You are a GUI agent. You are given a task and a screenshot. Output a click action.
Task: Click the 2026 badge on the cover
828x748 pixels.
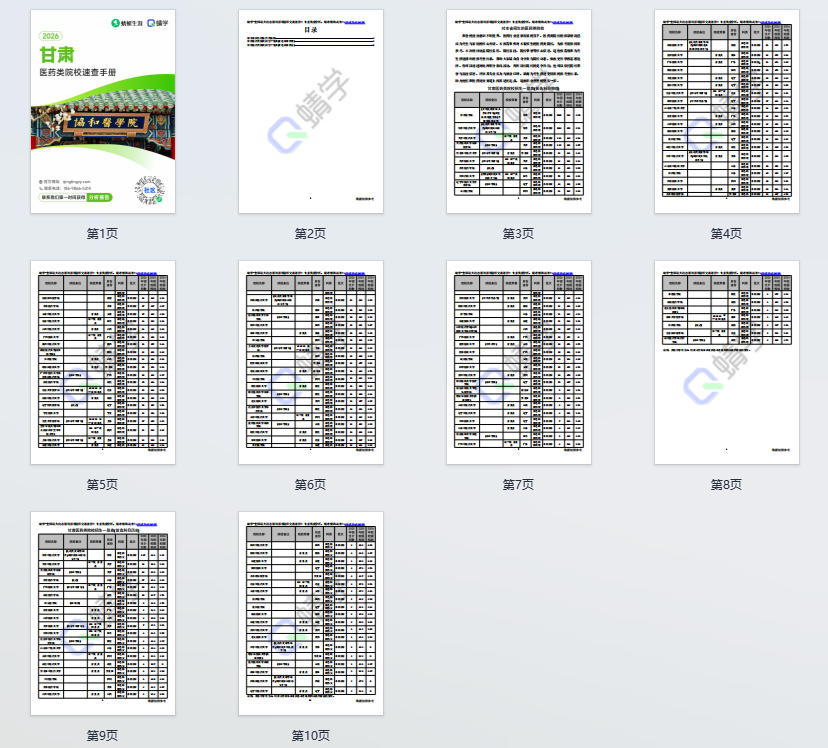point(52,36)
